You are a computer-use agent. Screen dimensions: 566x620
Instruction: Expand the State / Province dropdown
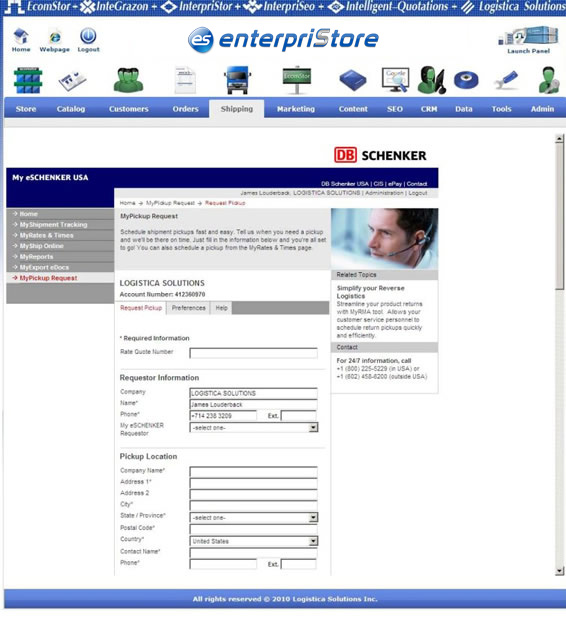(x=254, y=518)
